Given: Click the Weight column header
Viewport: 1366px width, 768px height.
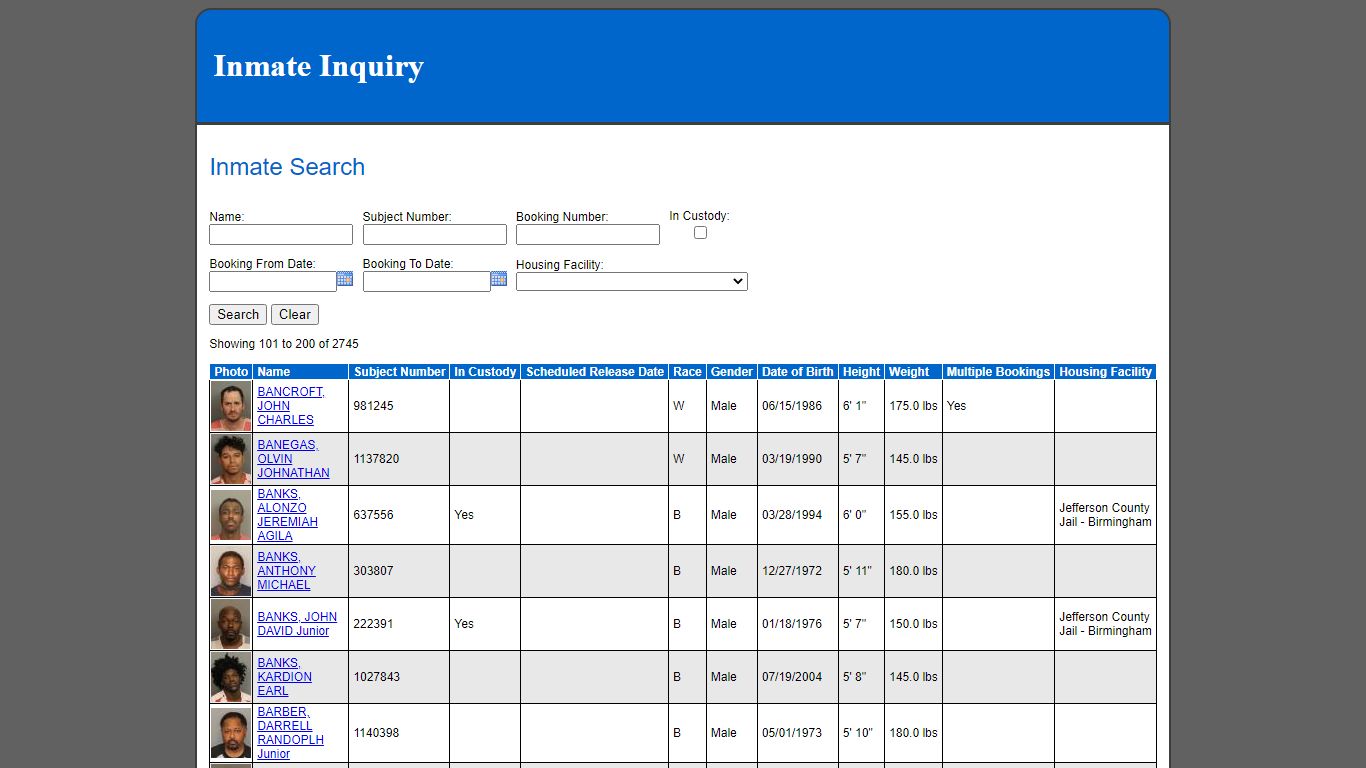Looking at the screenshot, I should 913,372.
